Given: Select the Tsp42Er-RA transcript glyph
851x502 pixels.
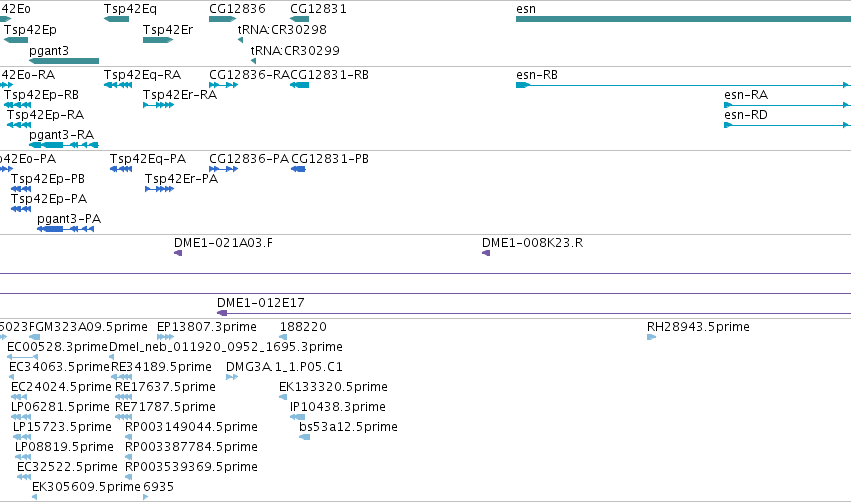Looking at the screenshot, I should [158, 105].
